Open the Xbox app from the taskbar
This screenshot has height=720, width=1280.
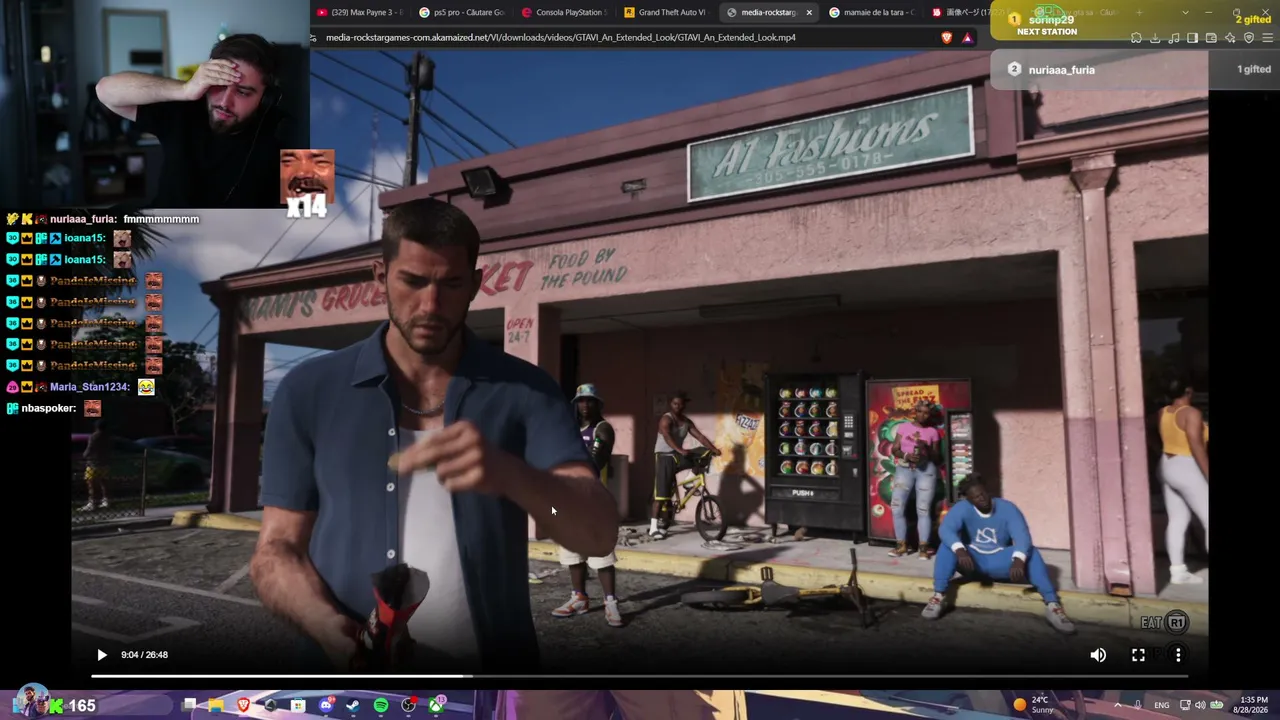(x=436, y=705)
